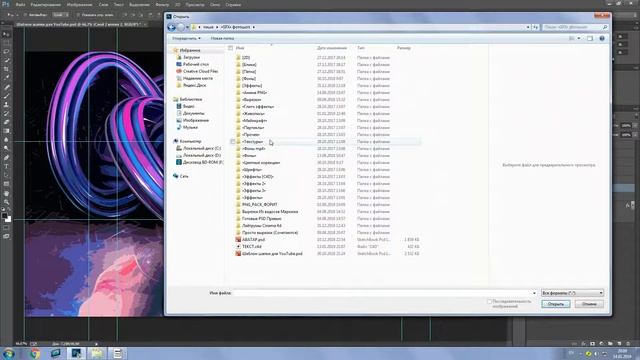
Task: Sort files by the Имя column header
Action: pyautogui.click(x=240, y=48)
